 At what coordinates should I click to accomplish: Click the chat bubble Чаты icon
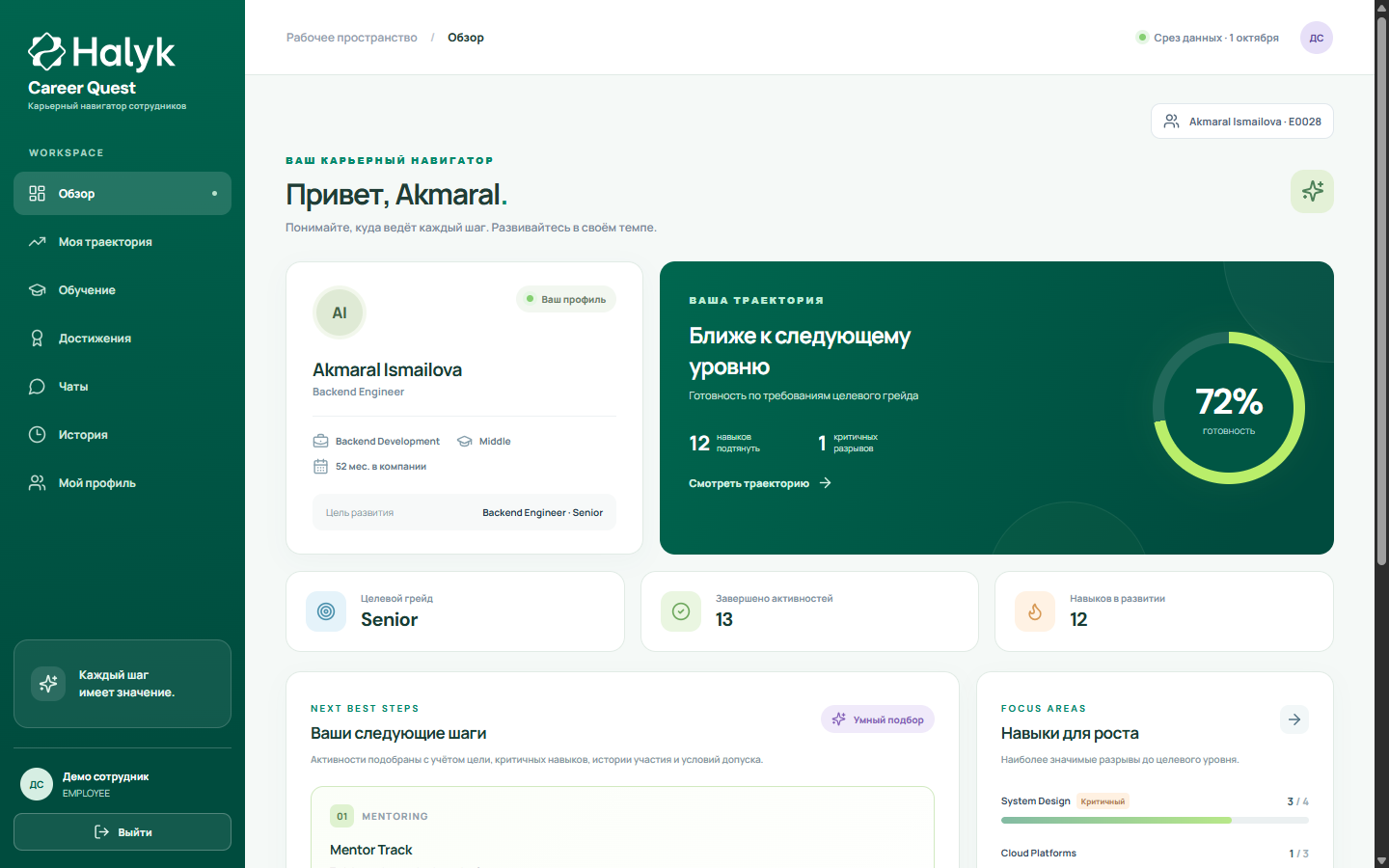(37, 386)
